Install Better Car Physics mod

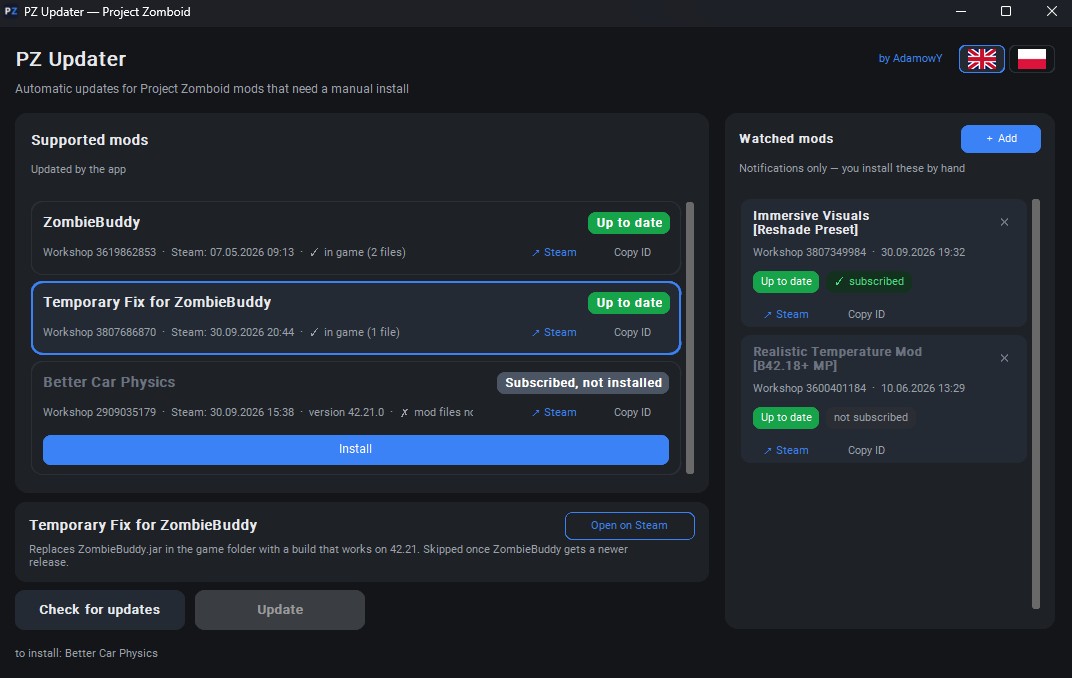click(x=356, y=450)
